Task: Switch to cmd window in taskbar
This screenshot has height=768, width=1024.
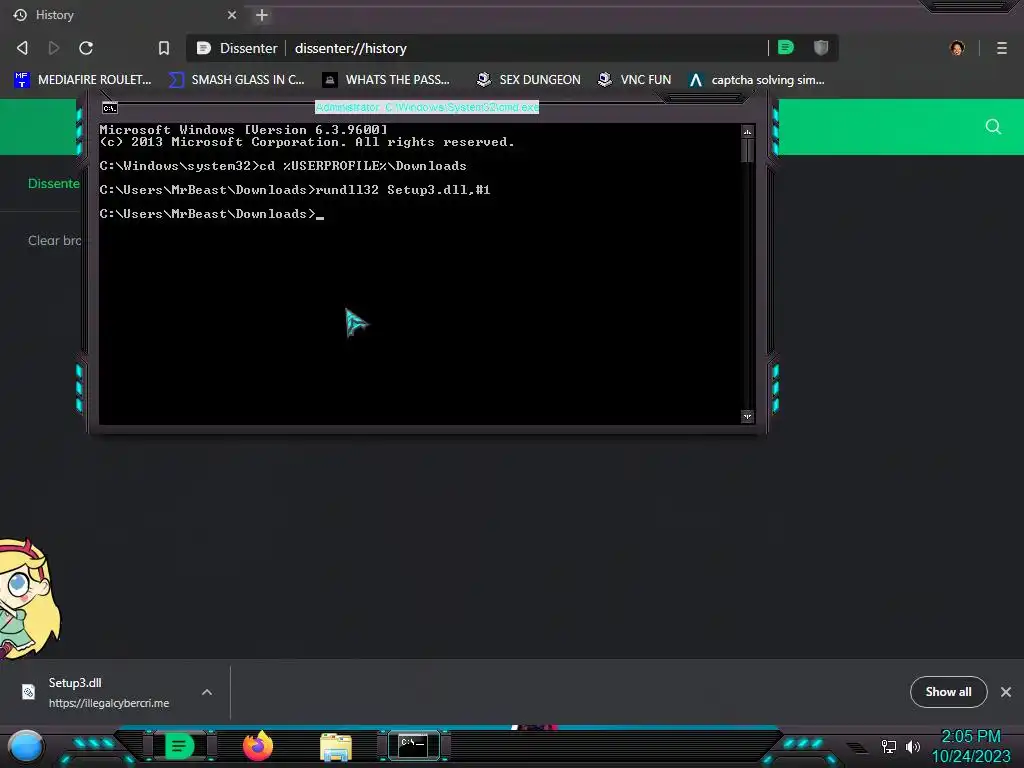Action: (x=413, y=746)
